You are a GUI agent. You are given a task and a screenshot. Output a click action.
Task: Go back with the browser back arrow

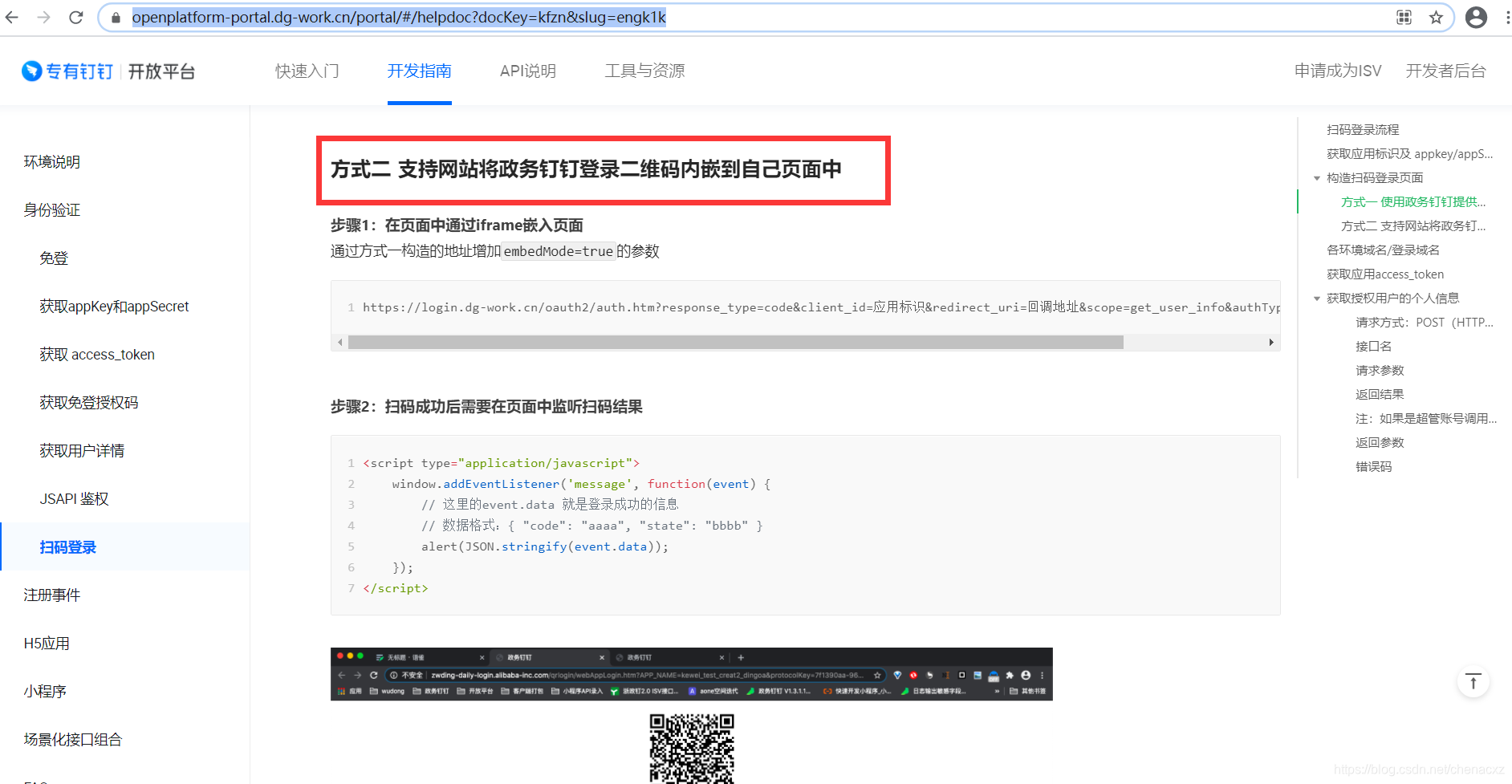12,17
